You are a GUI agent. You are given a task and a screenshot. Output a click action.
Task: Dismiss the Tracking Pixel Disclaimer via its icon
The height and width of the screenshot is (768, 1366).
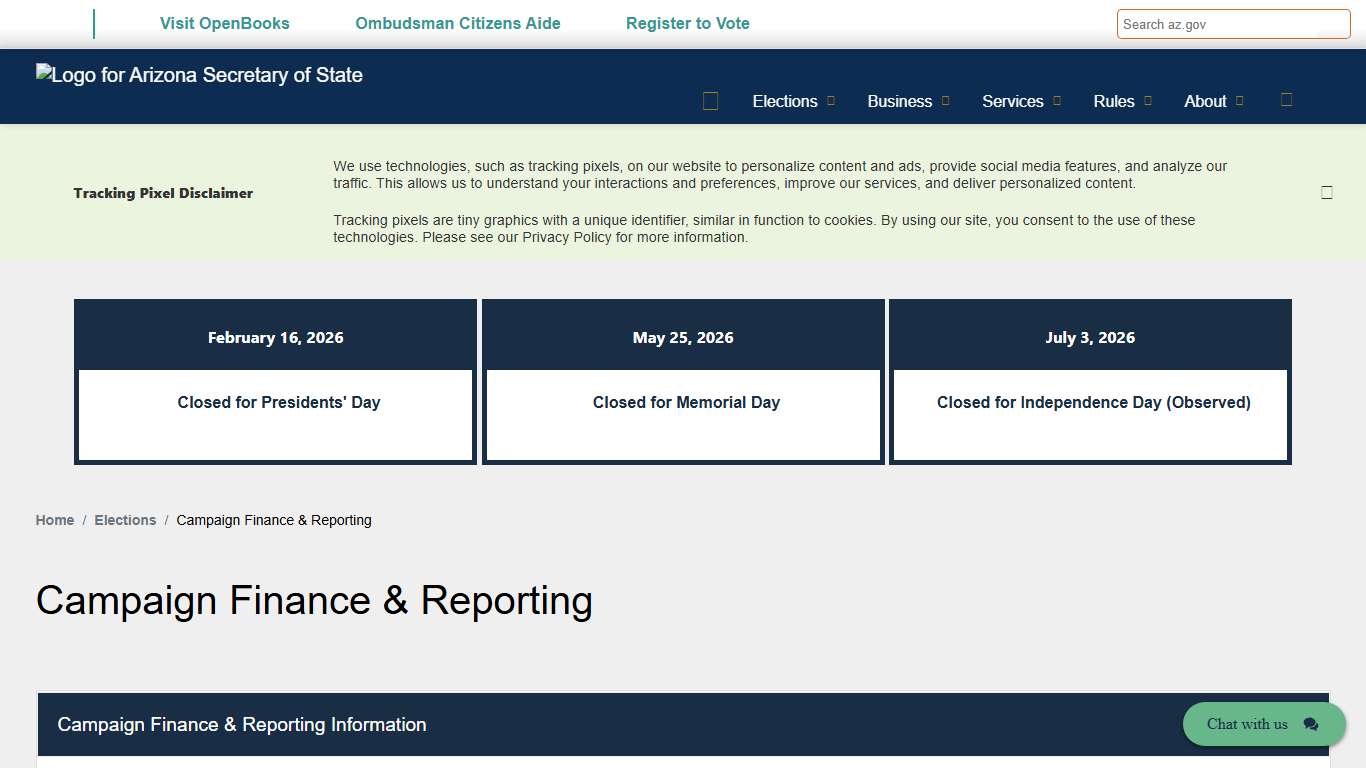(1327, 192)
